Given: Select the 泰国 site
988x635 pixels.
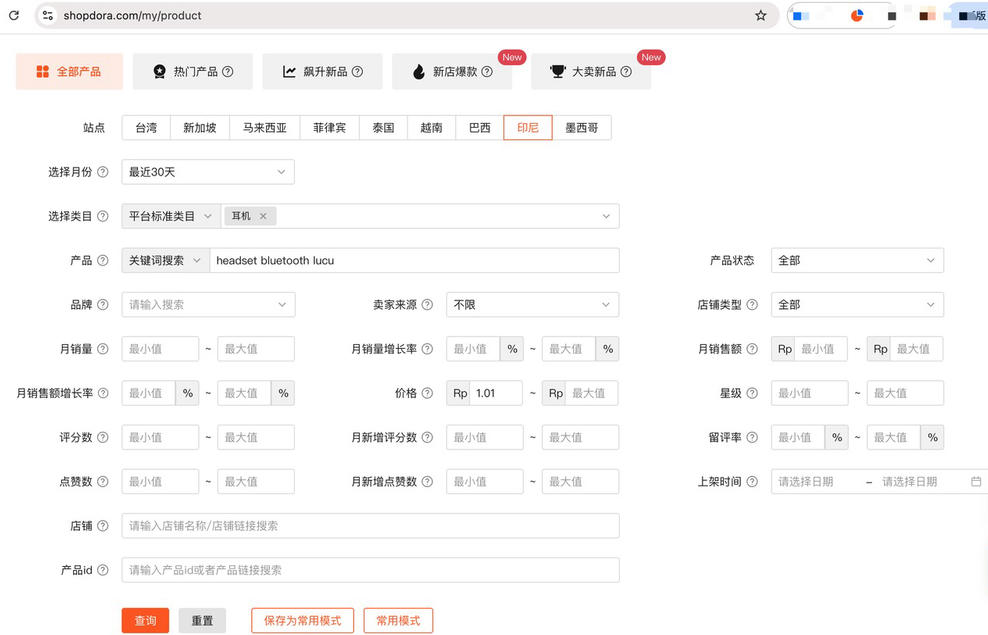Looking at the screenshot, I should tap(383, 128).
